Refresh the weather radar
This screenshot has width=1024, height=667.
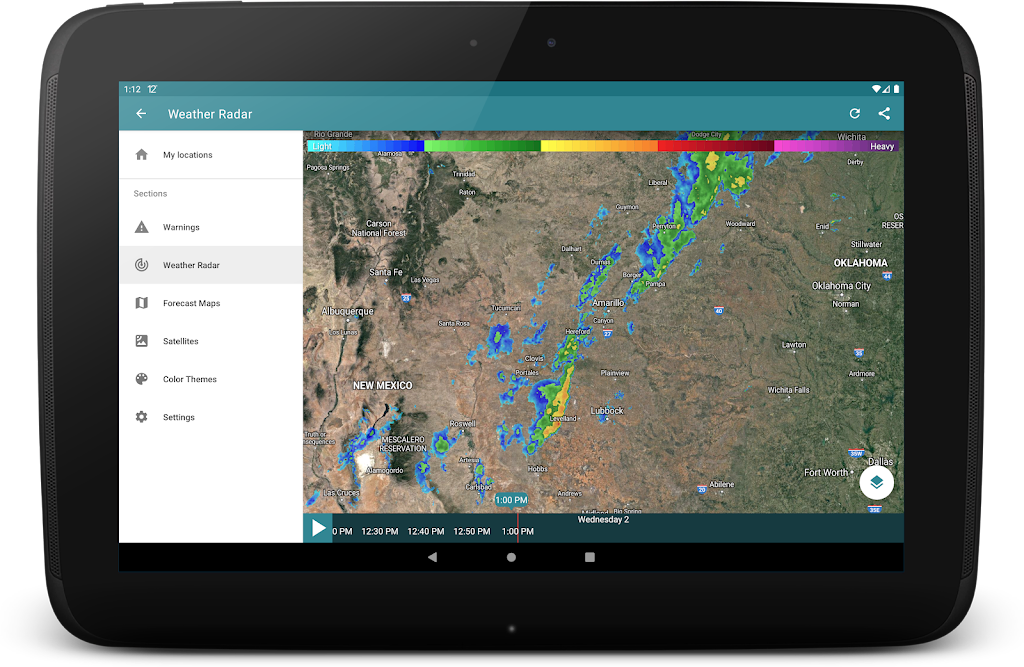click(854, 114)
